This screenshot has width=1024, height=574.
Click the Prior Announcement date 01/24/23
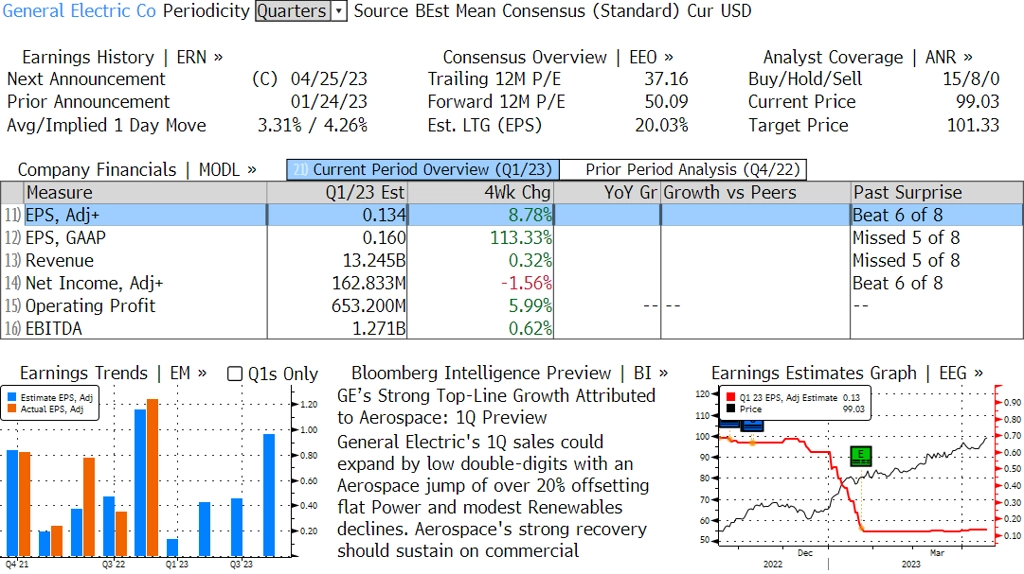[x=329, y=102]
